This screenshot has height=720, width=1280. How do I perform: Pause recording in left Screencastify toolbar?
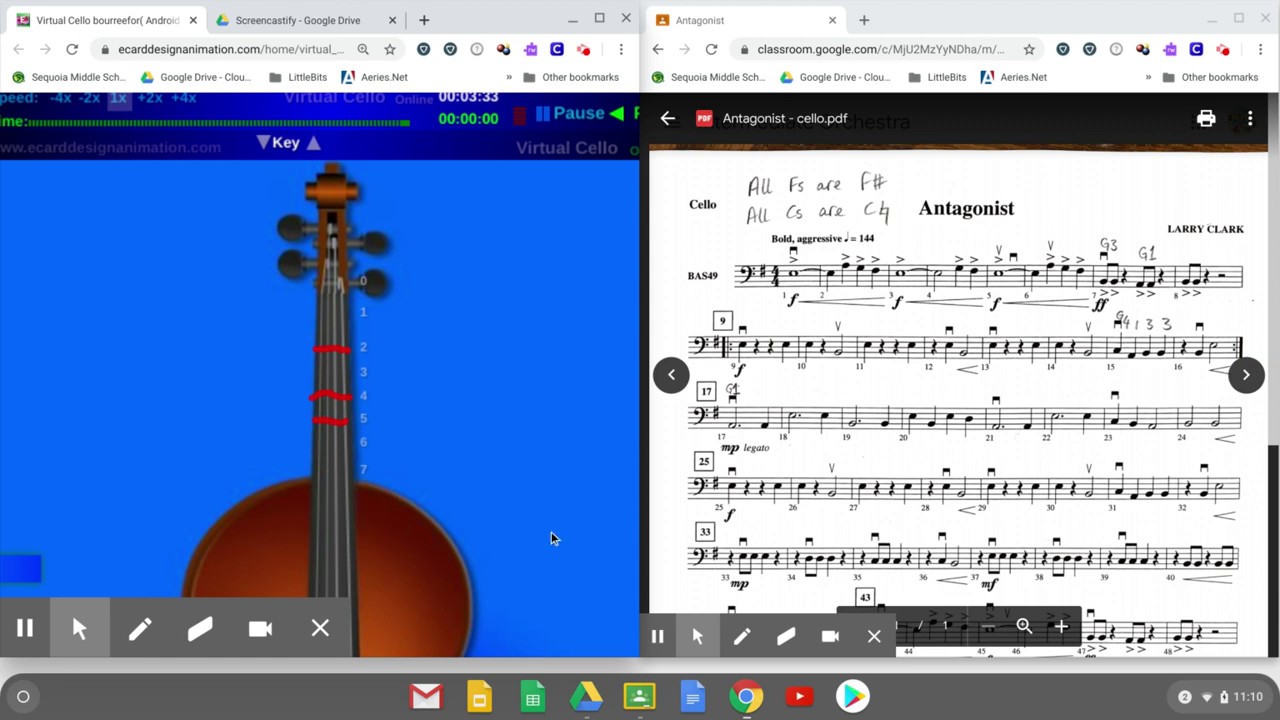pos(25,628)
